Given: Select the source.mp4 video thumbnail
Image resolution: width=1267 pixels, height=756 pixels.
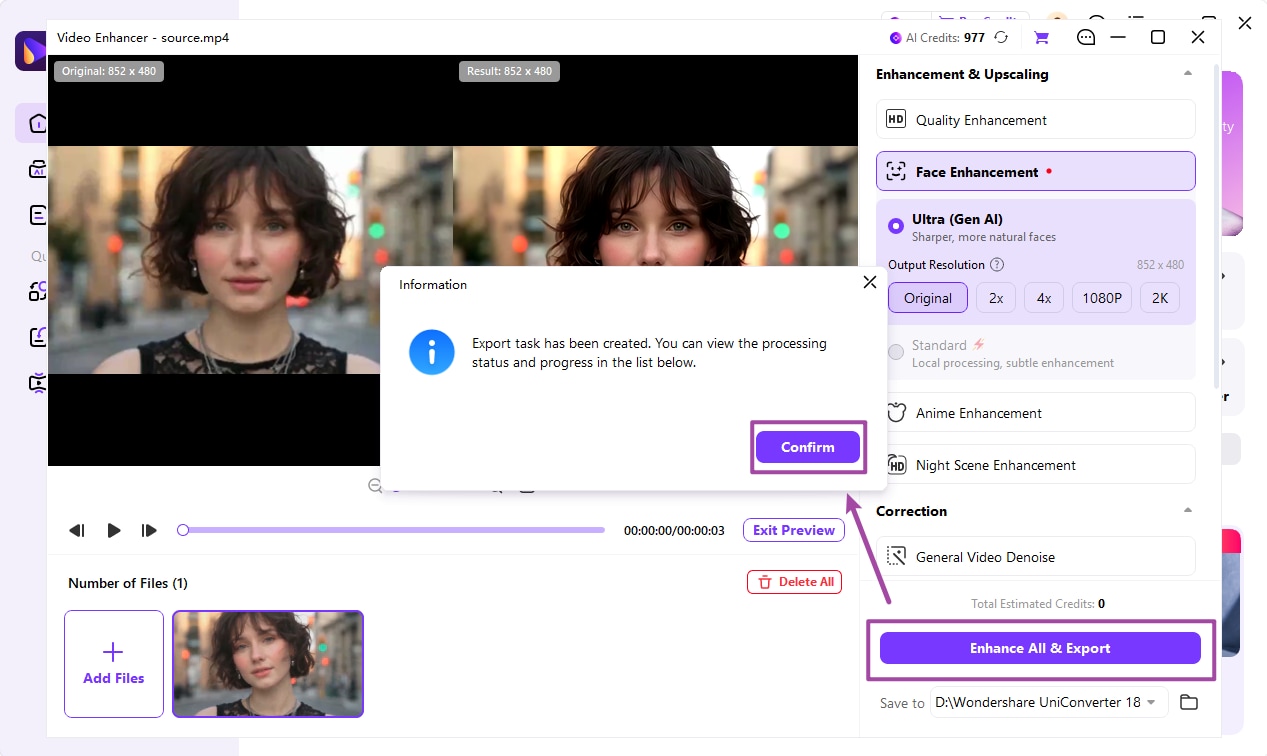Looking at the screenshot, I should (x=268, y=664).
